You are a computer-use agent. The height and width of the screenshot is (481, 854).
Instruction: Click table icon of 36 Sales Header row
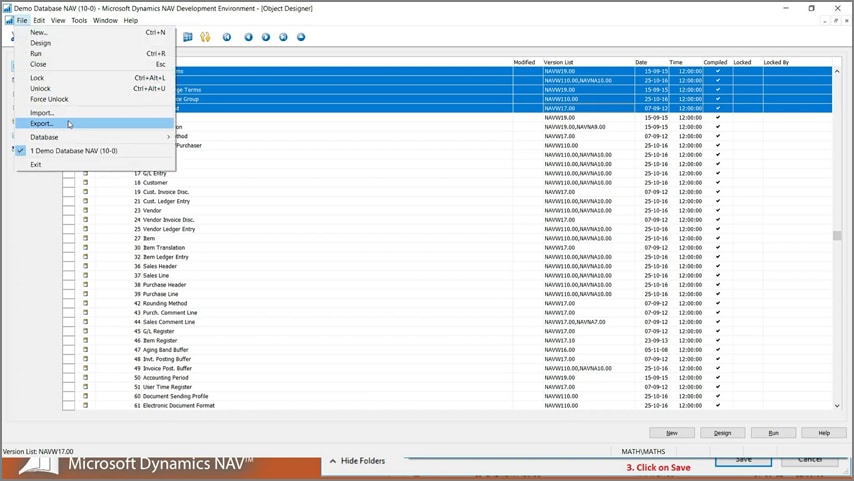86,266
